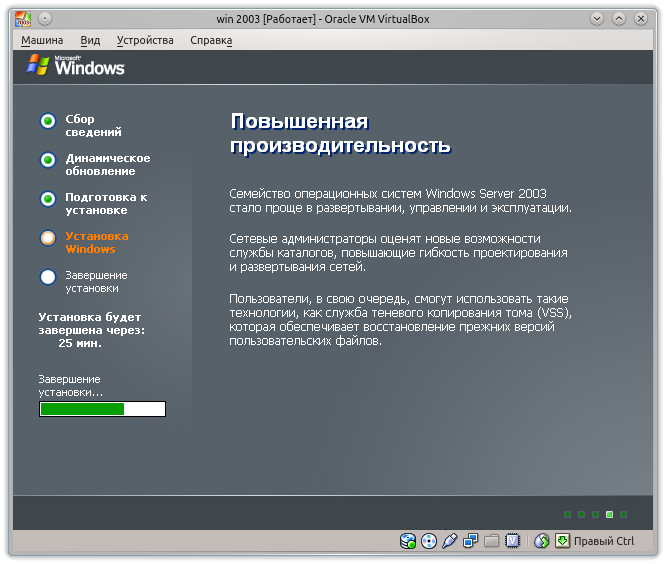Image resolution: width=666 pixels, height=564 pixels.
Task: Click the mouse integration status icon
Action: coord(542,541)
